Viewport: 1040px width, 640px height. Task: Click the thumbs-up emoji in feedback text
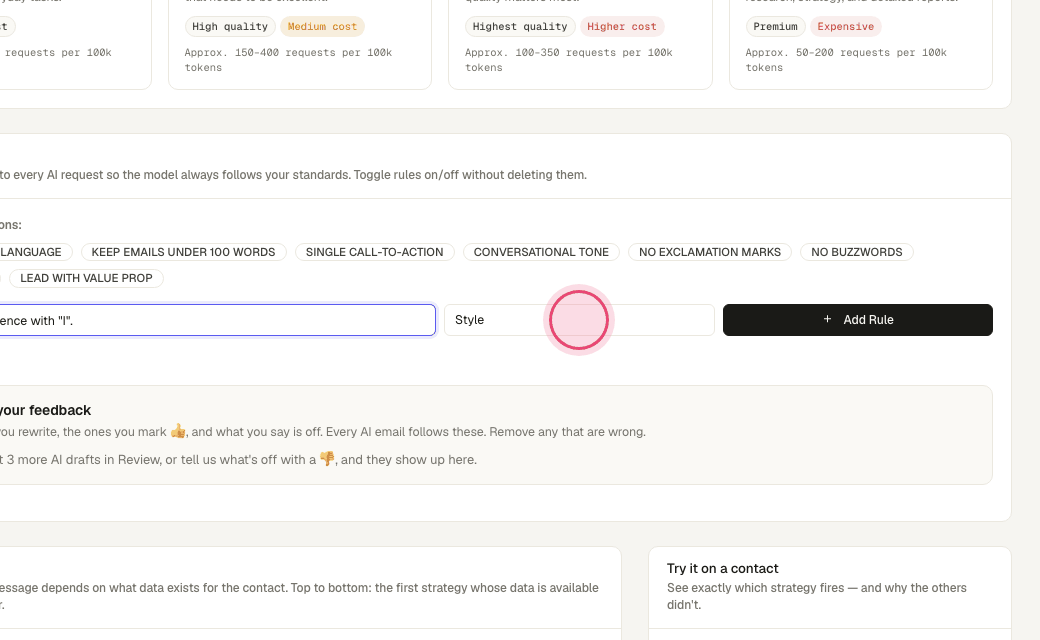point(178,431)
